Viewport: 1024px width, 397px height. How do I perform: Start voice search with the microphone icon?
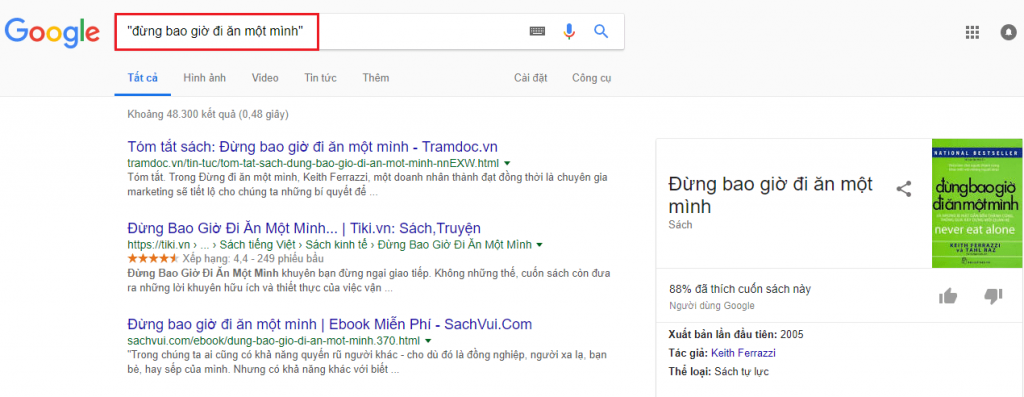click(569, 31)
